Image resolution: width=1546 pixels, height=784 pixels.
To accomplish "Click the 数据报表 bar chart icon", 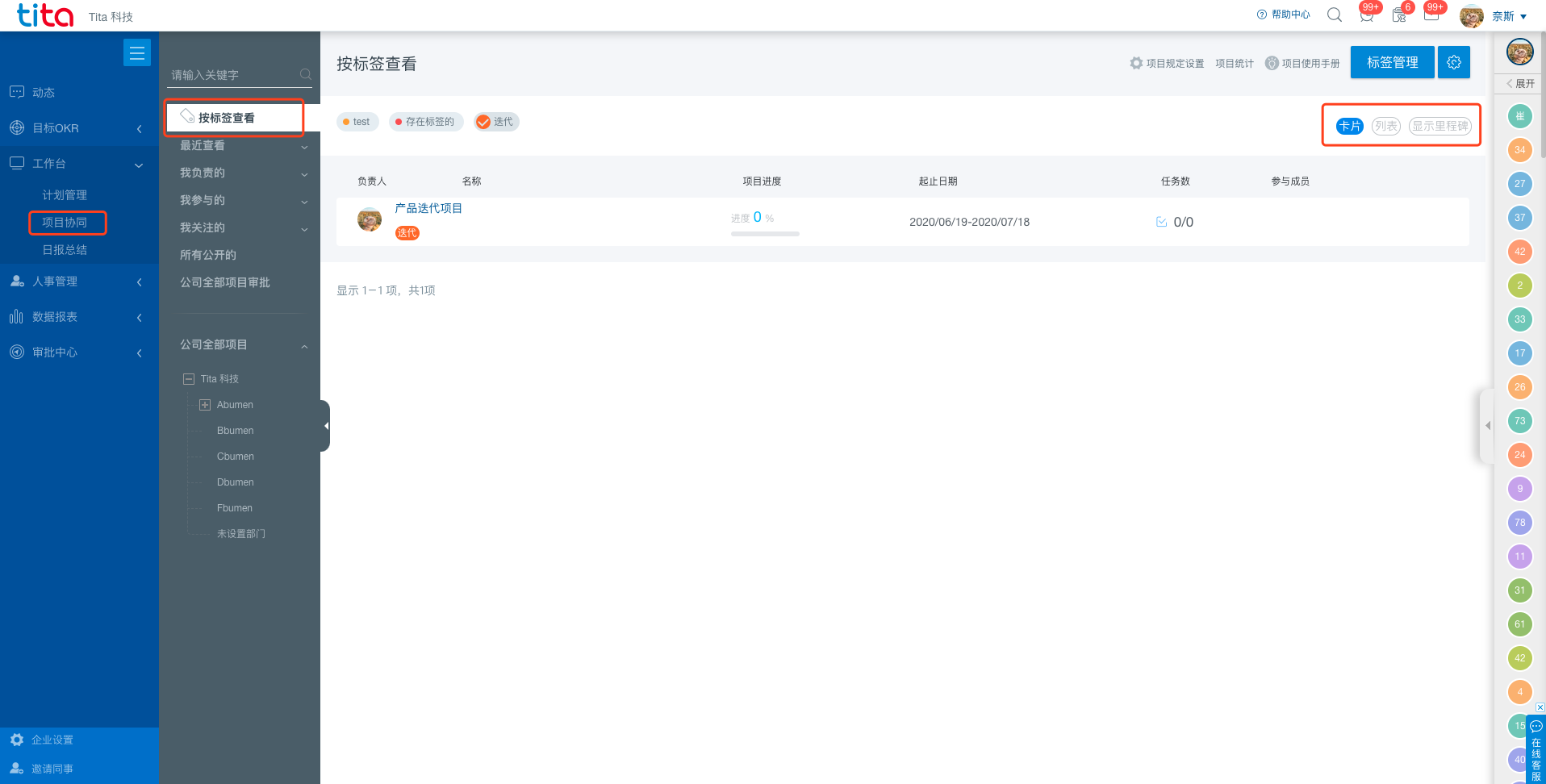I will (16, 317).
